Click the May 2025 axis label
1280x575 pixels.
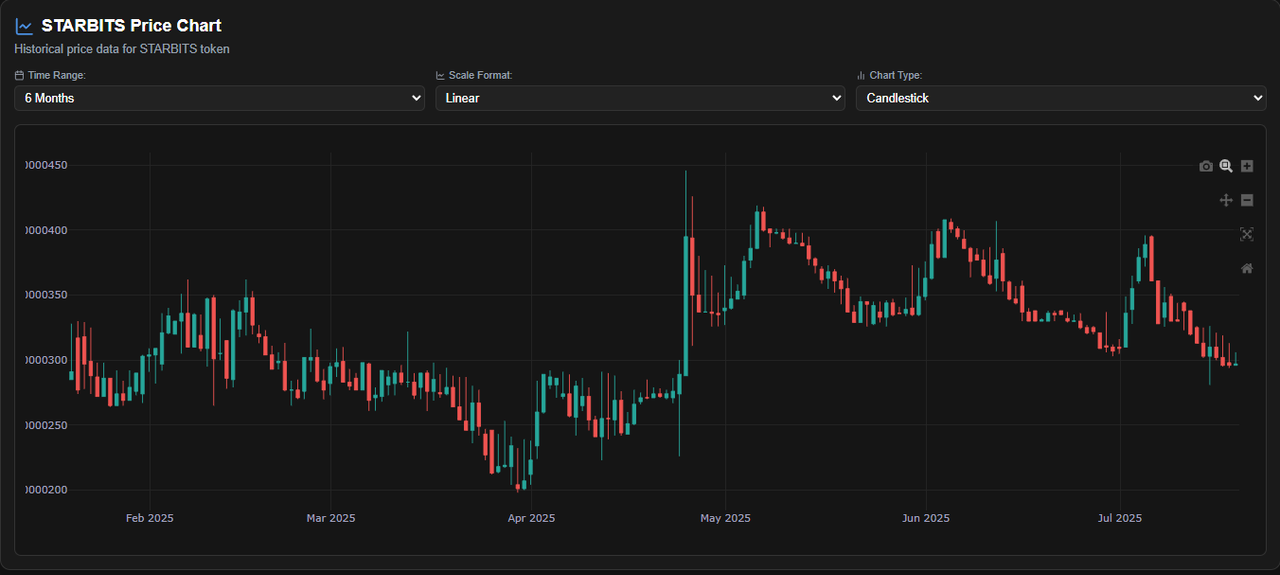click(x=725, y=518)
